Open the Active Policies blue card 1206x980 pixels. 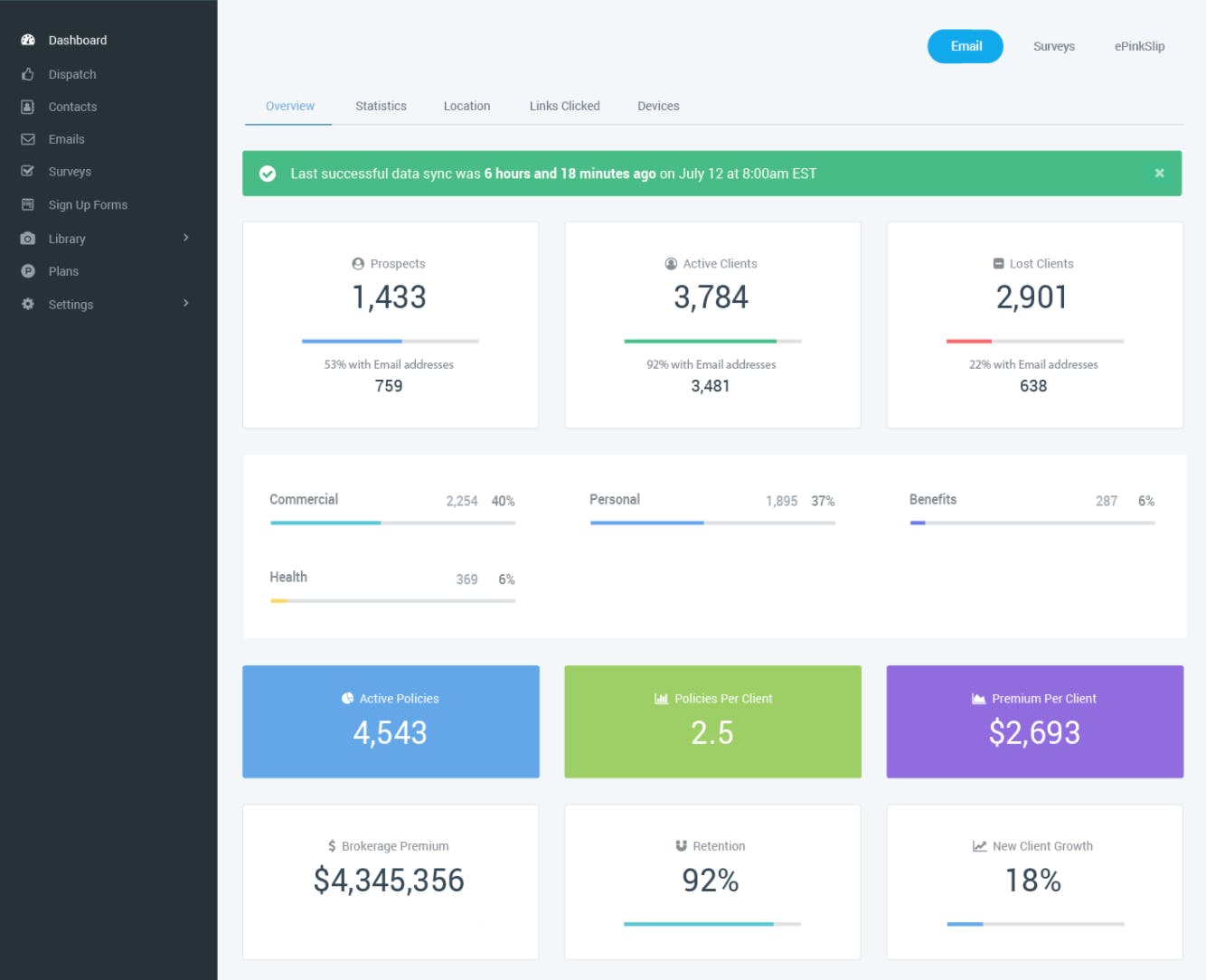(x=391, y=721)
